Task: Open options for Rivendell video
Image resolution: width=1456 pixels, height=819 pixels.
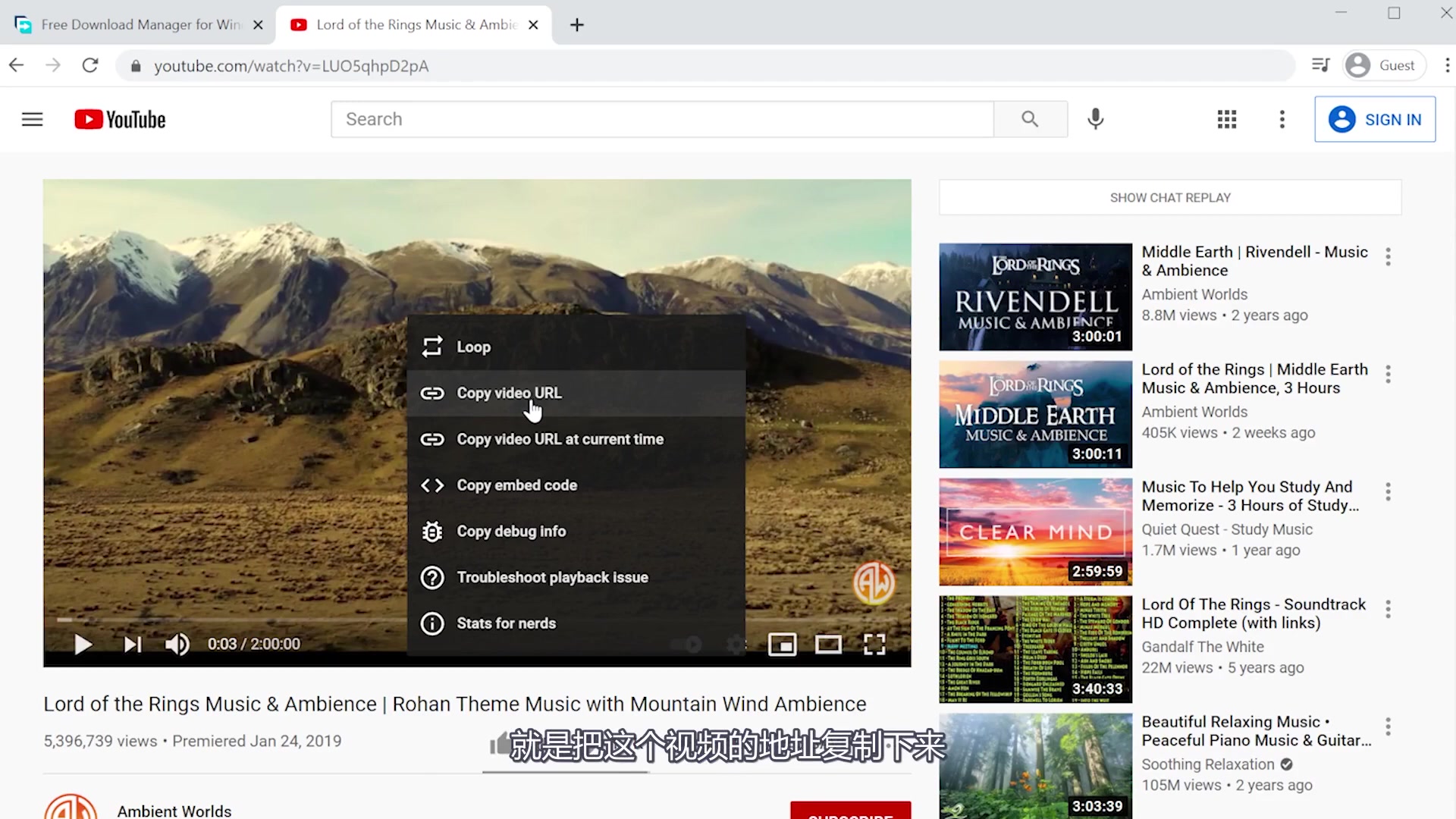Action: [x=1388, y=256]
